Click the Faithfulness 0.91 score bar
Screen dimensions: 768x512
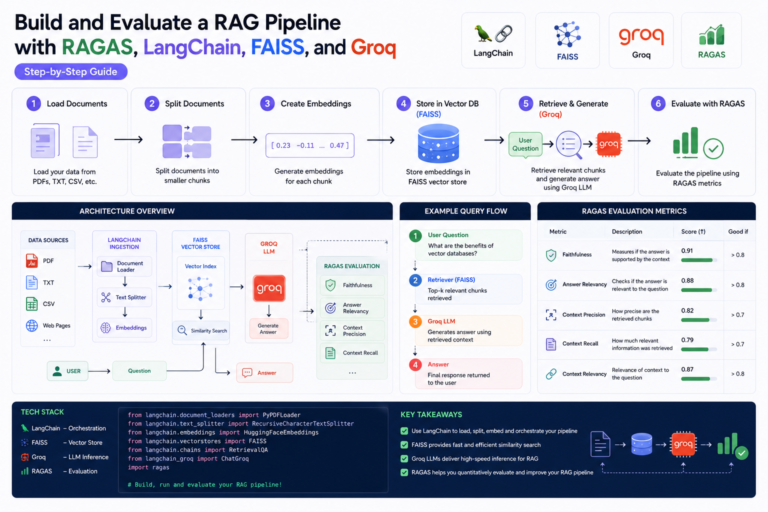pos(698,260)
